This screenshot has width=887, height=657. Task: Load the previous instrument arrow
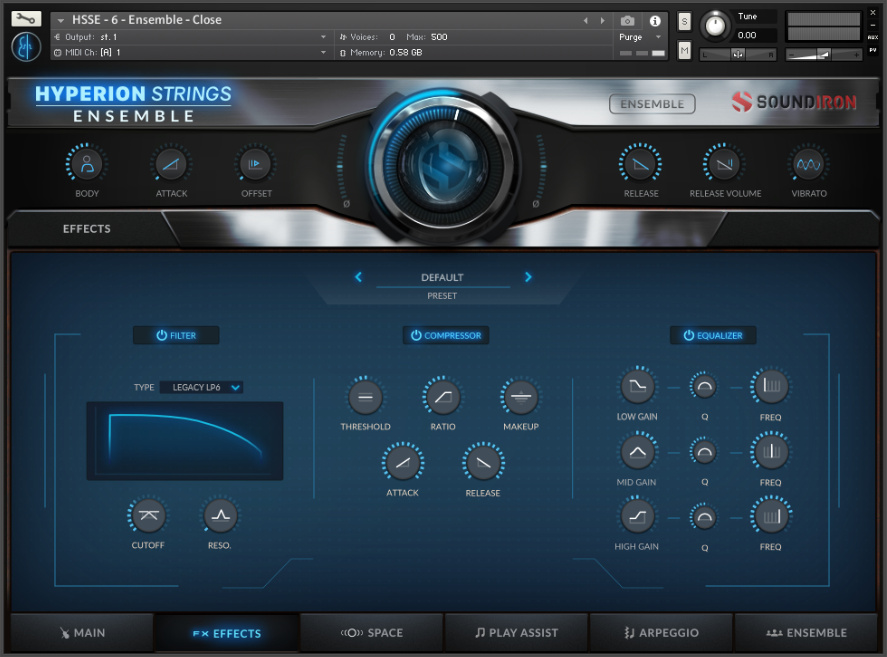coord(586,21)
